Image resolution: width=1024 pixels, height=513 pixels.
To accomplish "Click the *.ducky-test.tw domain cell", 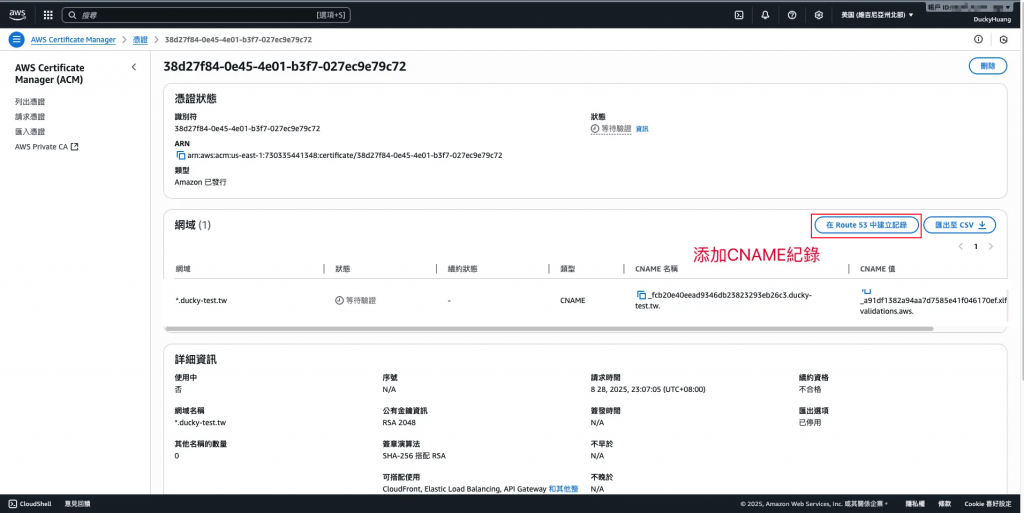I will (x=201, y=301).
